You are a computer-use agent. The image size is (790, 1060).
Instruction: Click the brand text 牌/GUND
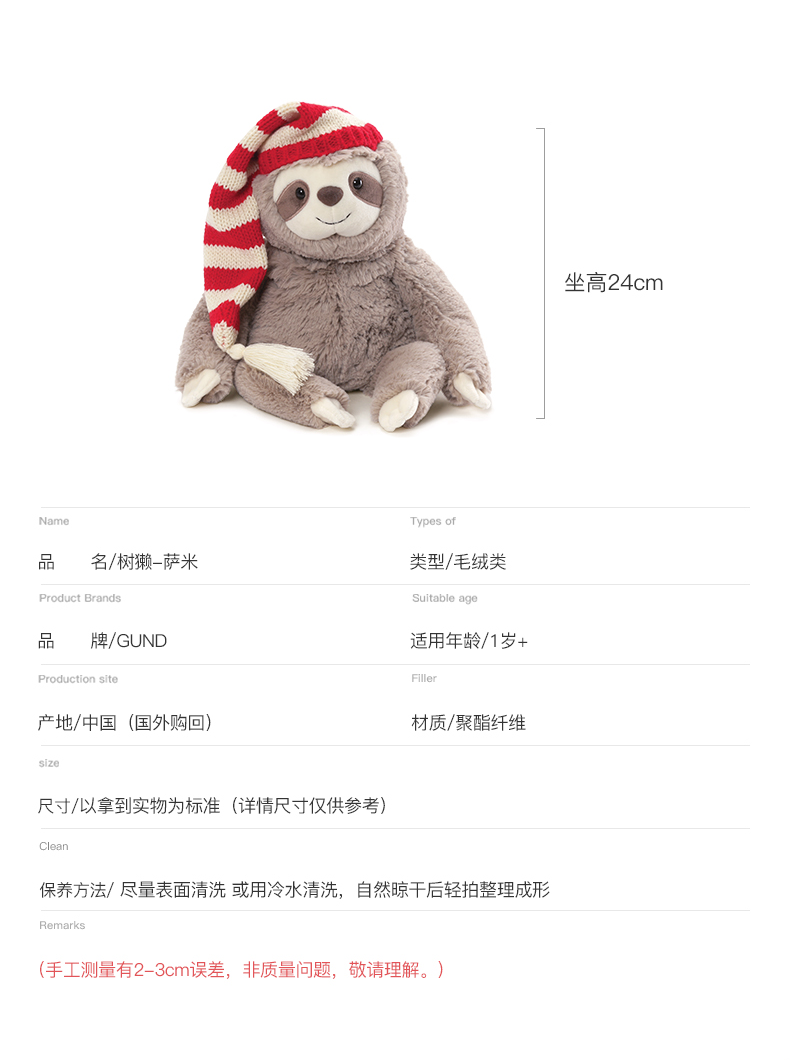pyautogui.click(x=128, y=641)
